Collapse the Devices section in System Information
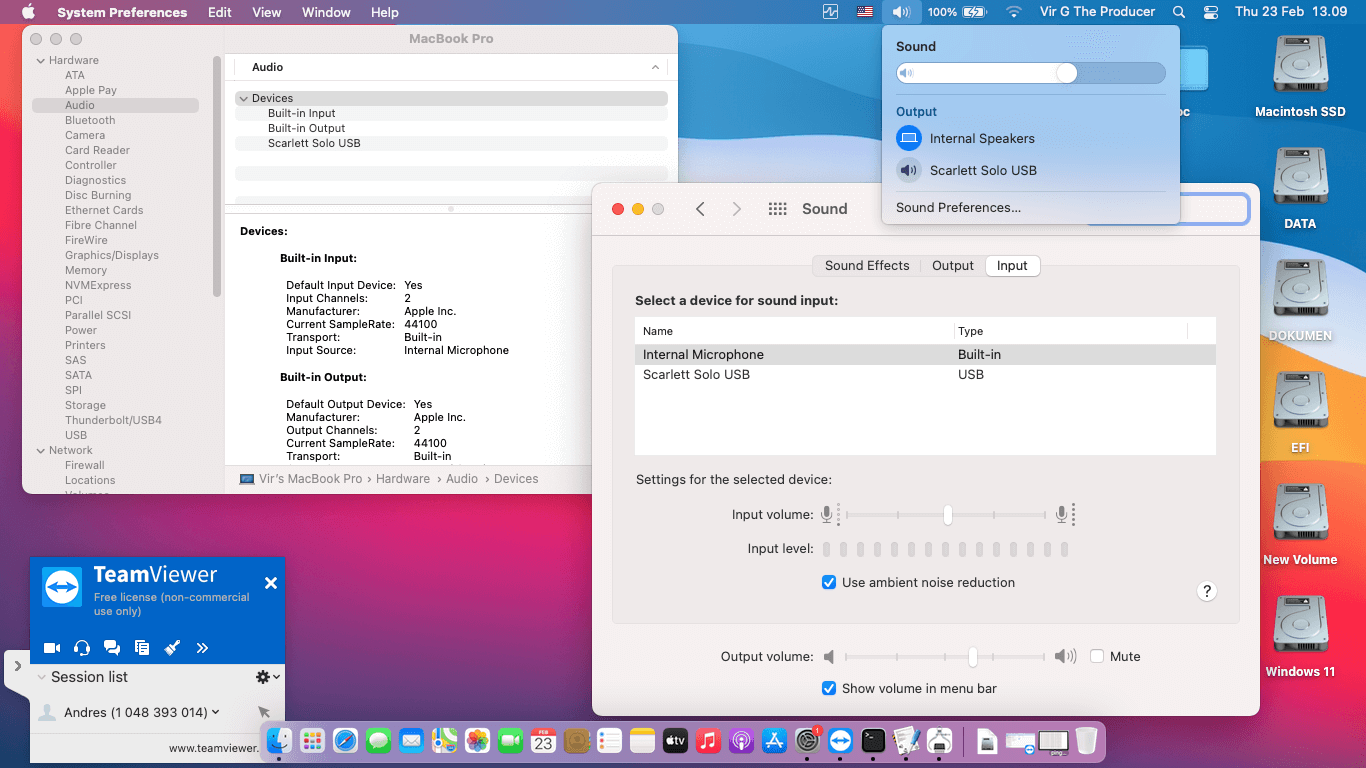Screen dimensions: 1366x768 (243, 98)
